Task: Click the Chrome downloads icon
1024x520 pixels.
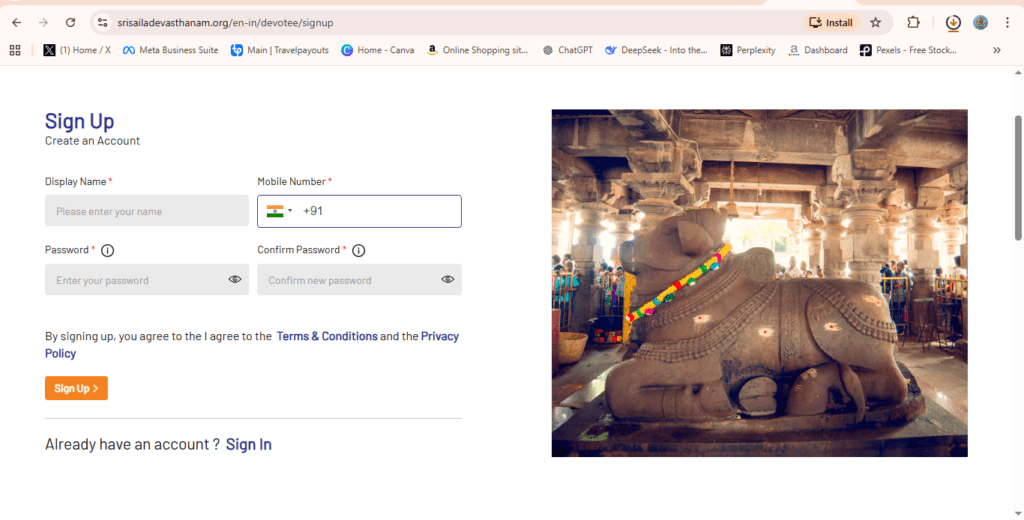Action: [x=953, y=22]
